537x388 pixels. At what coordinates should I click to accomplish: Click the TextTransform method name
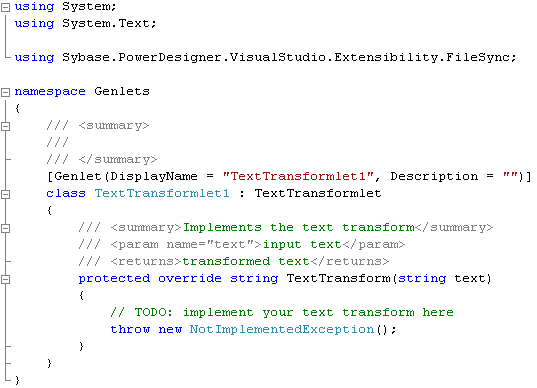tap(338, 278)
